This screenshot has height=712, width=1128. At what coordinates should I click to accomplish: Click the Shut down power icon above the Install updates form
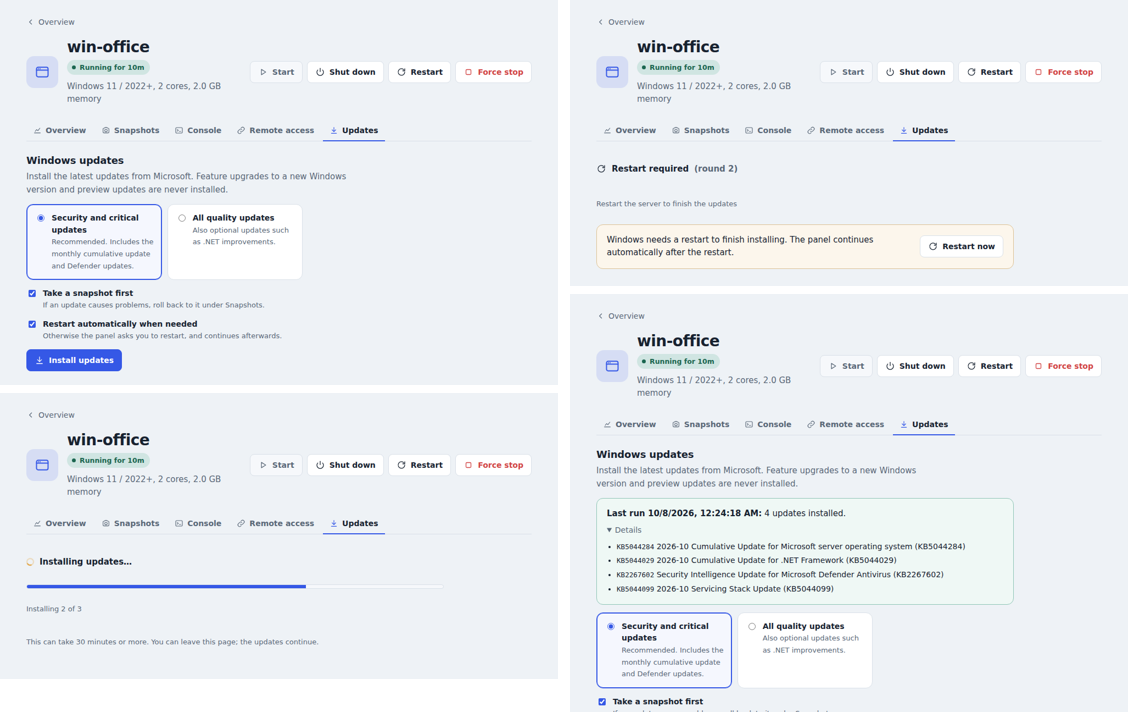(x=320, y=72)
